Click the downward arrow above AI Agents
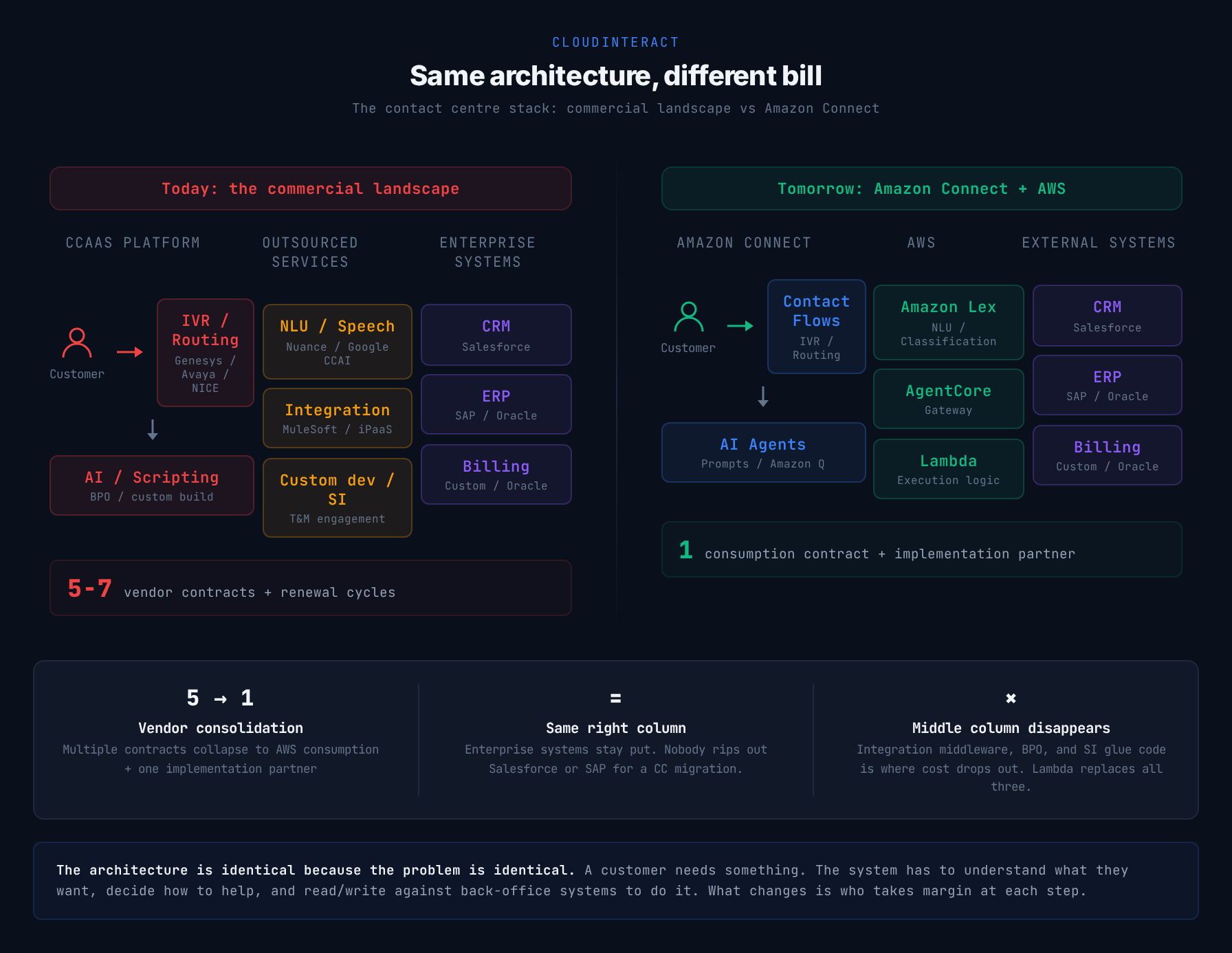The width and height of the screenshot is (1232, 953). tap(762, 397)
